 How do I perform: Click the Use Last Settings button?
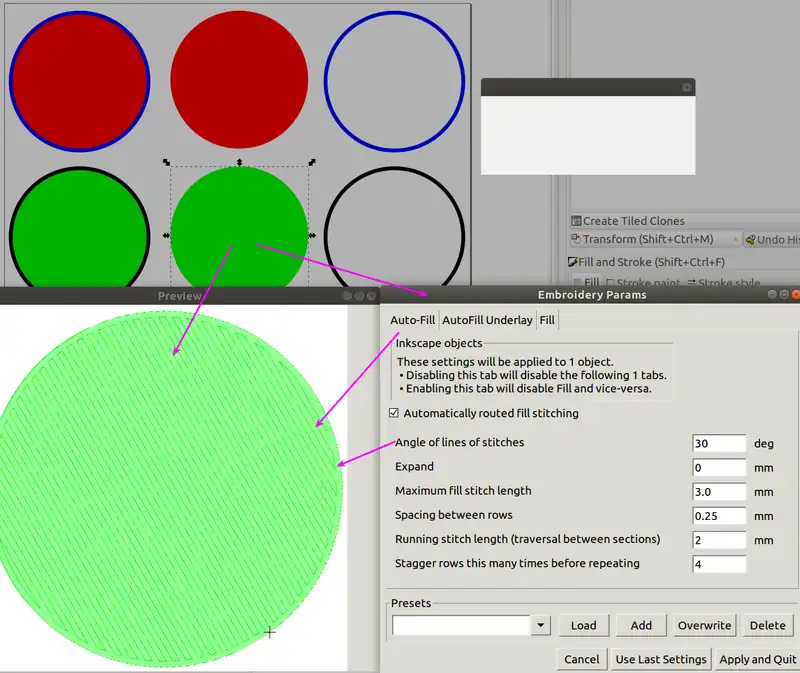[x=661, y=659]
